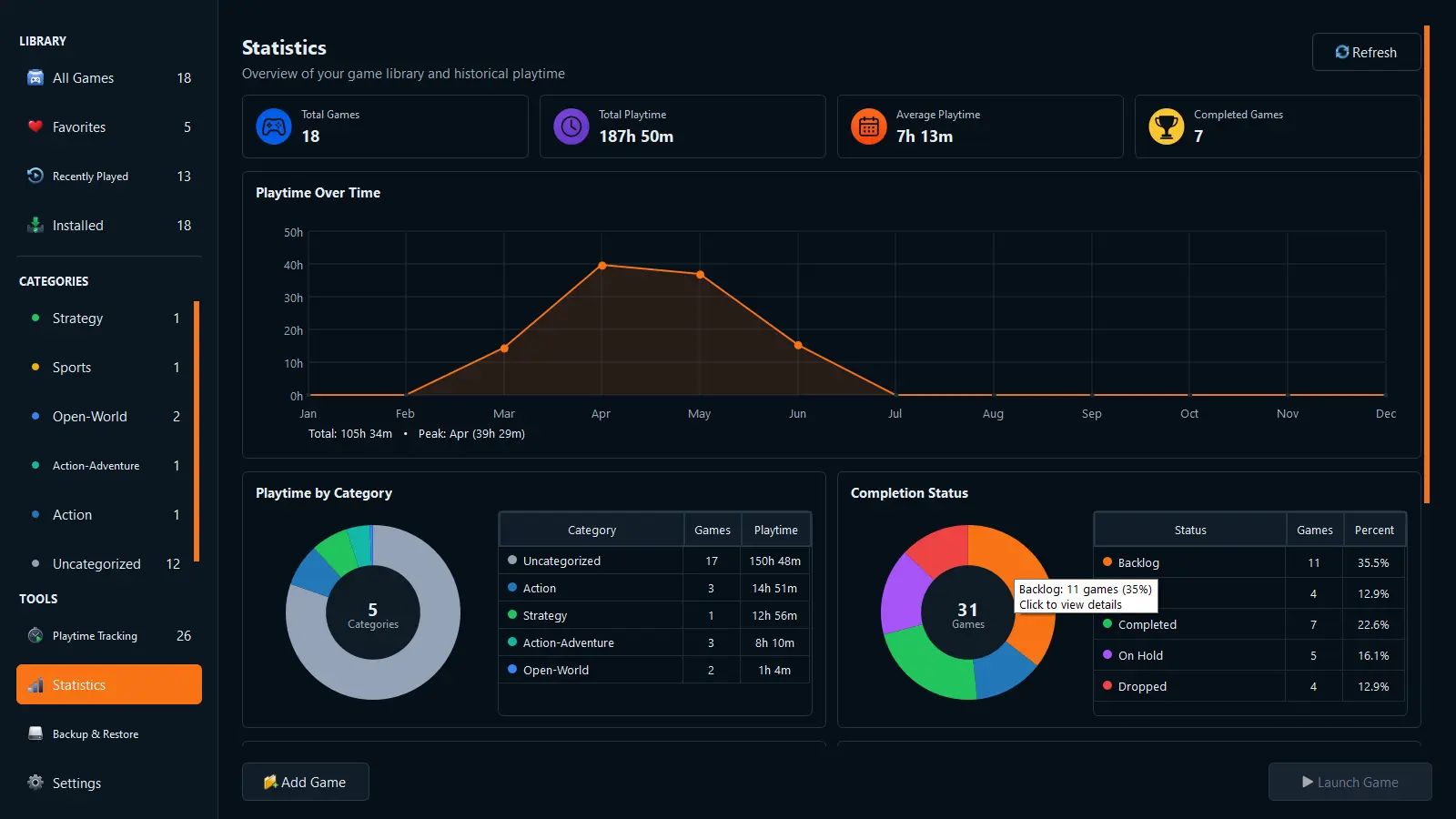The width and height of the screenshot is (1456, 819).
Task: Click the May data point on chart
Action: (700, 274)
